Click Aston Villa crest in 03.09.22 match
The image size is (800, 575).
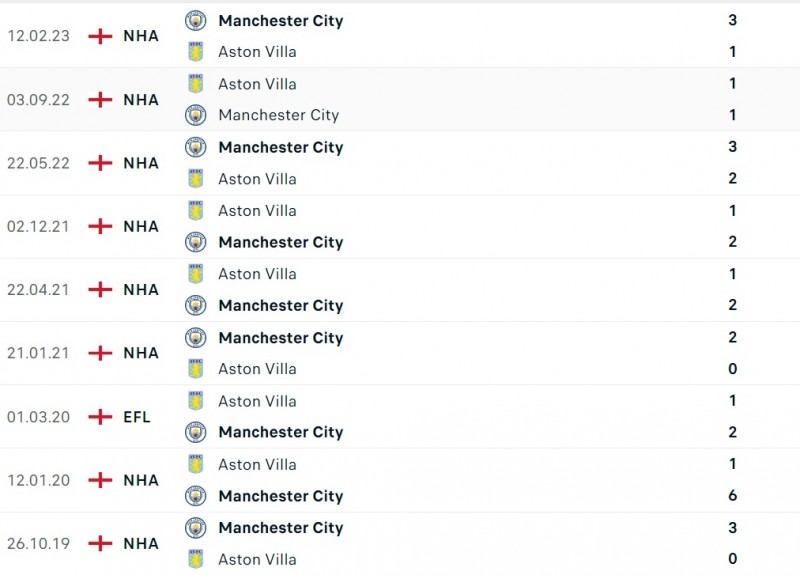coord(196,84)
